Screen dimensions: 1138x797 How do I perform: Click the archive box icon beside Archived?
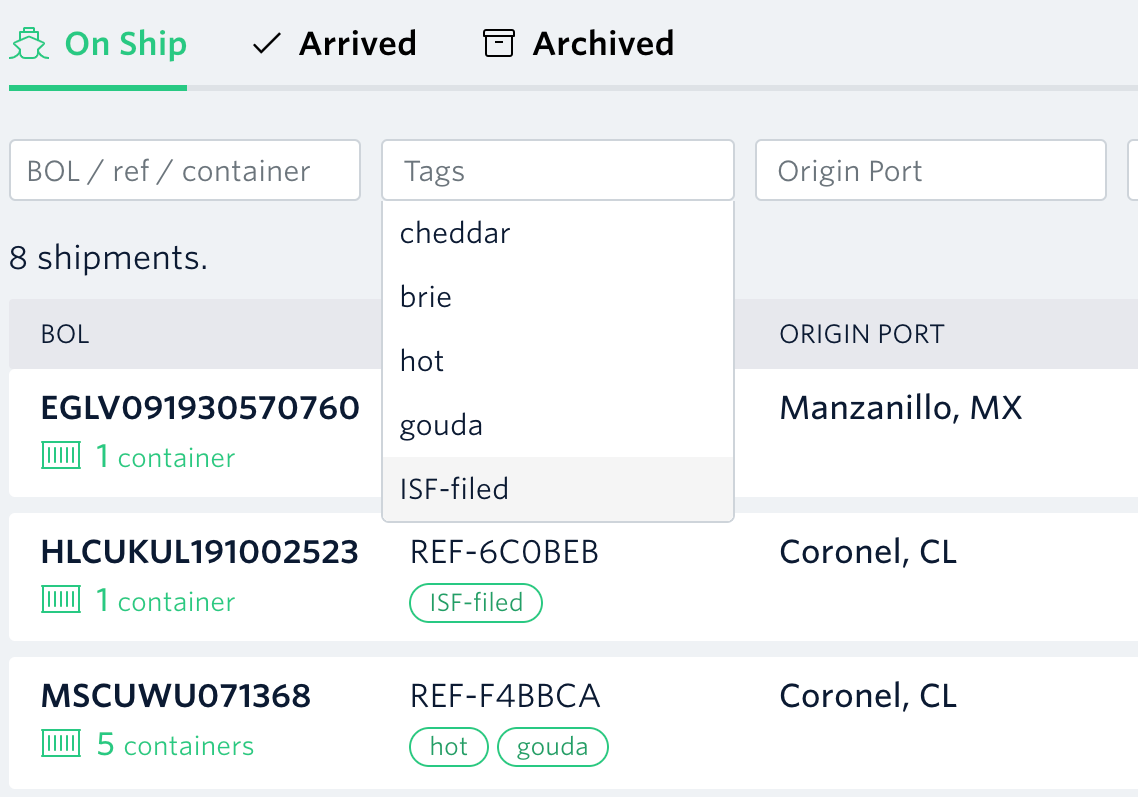pos(497,42)
